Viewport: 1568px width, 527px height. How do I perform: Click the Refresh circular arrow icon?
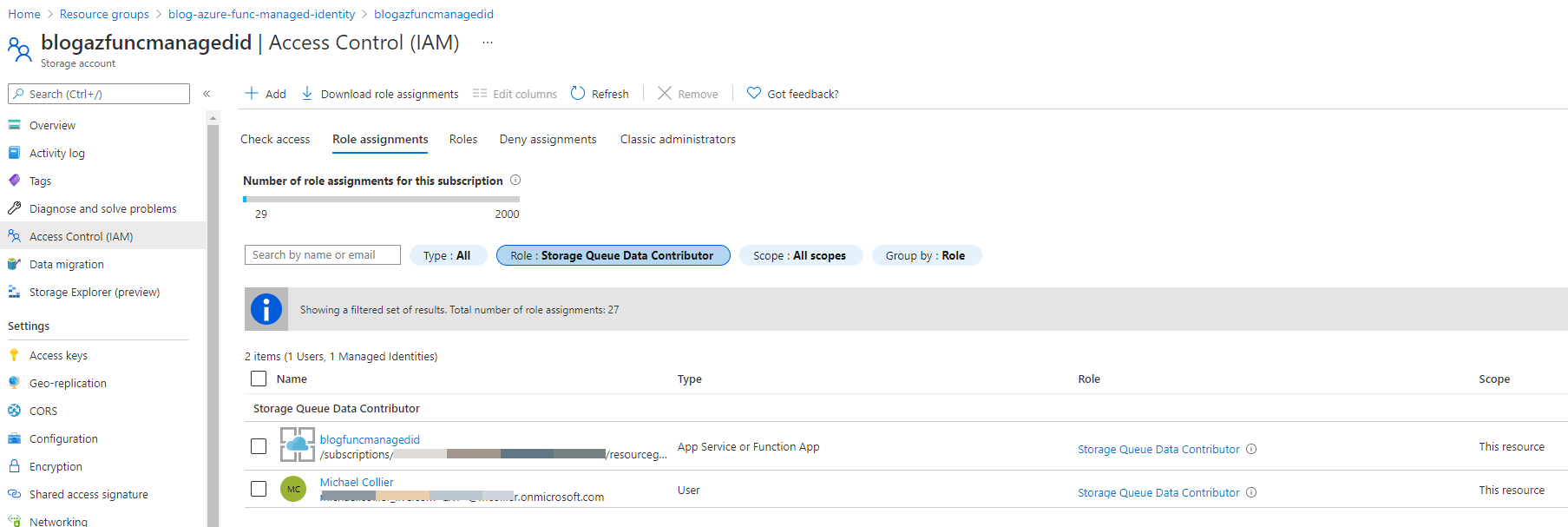(578, 93)
